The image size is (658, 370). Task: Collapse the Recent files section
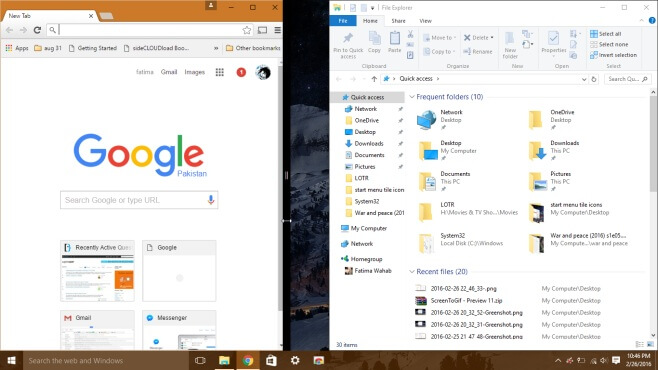click(x=412, y=272)
